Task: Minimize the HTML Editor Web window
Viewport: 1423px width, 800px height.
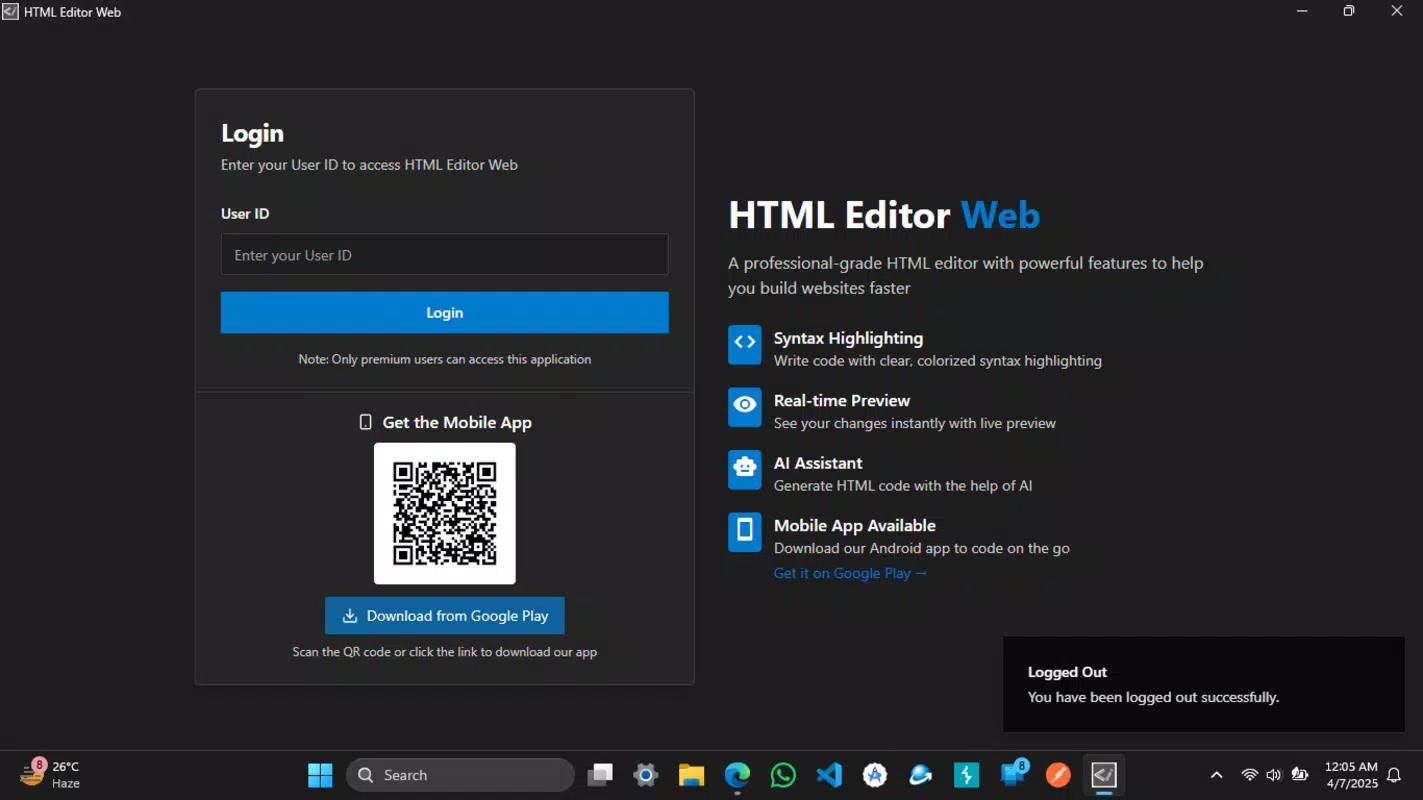Action: 1302,11
